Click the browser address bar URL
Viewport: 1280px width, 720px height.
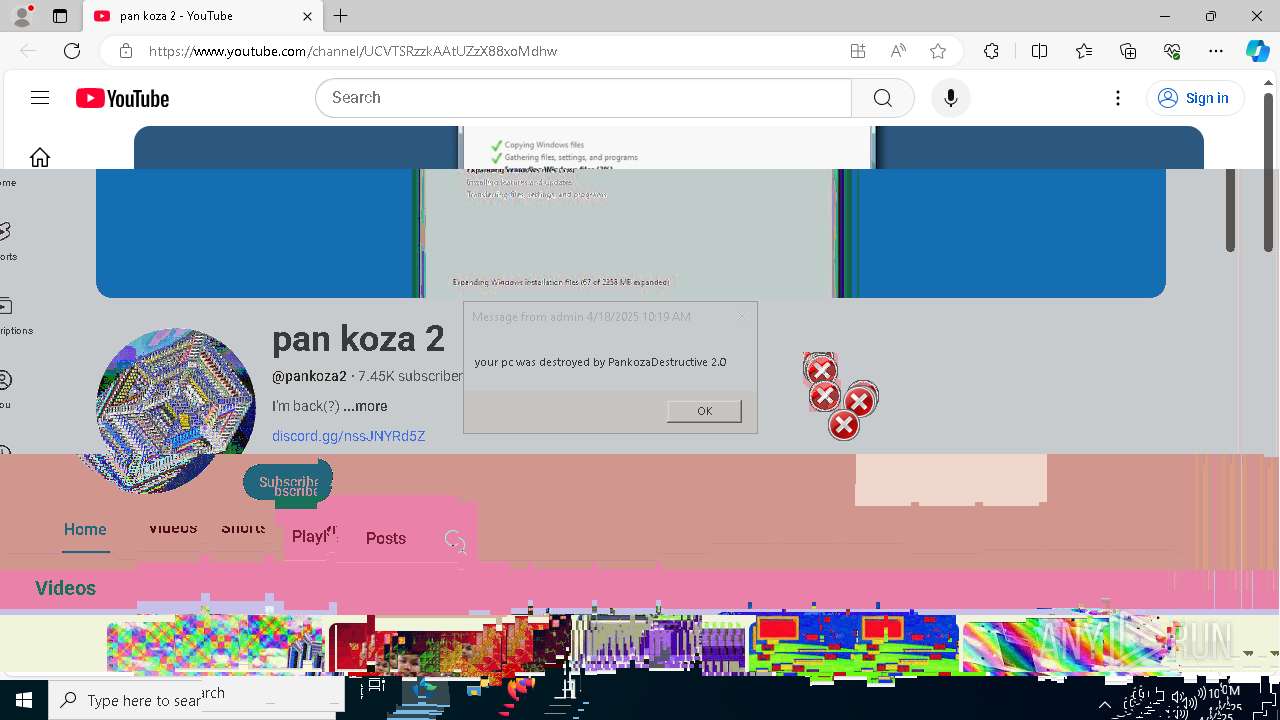[x=353, y=51]
